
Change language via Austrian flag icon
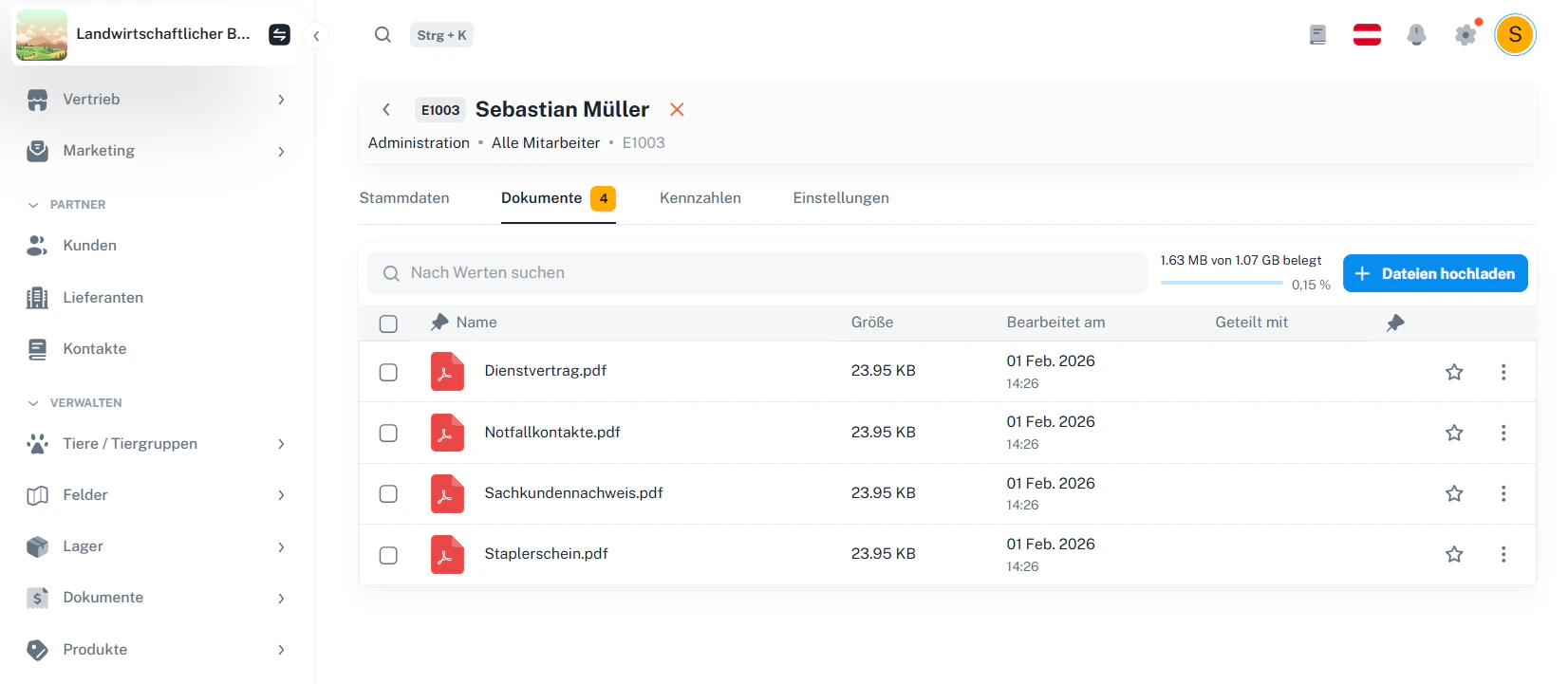[1367, 35]
